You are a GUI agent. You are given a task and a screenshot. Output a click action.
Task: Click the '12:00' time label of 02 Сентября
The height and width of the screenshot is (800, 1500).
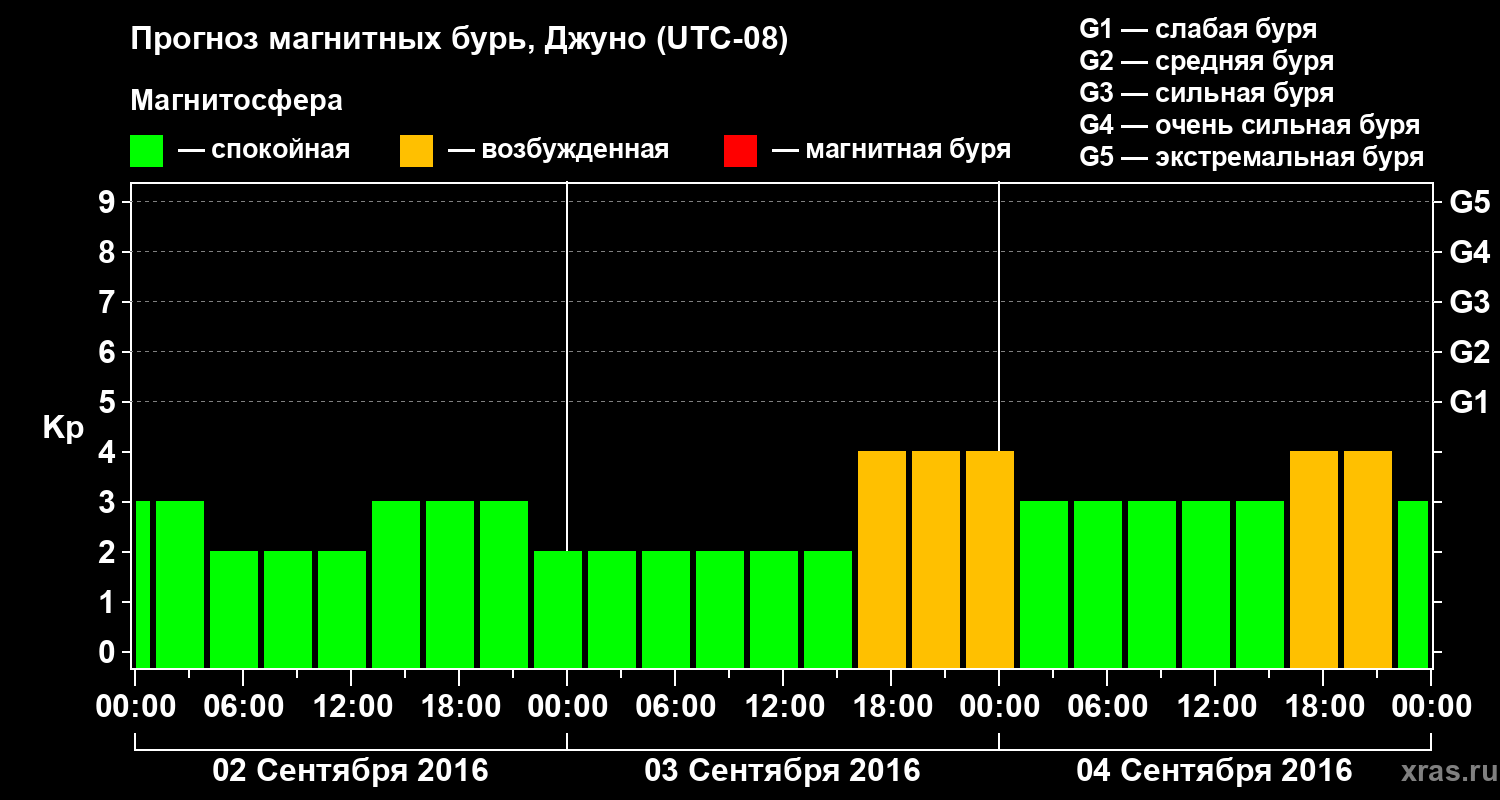(351, 707)
